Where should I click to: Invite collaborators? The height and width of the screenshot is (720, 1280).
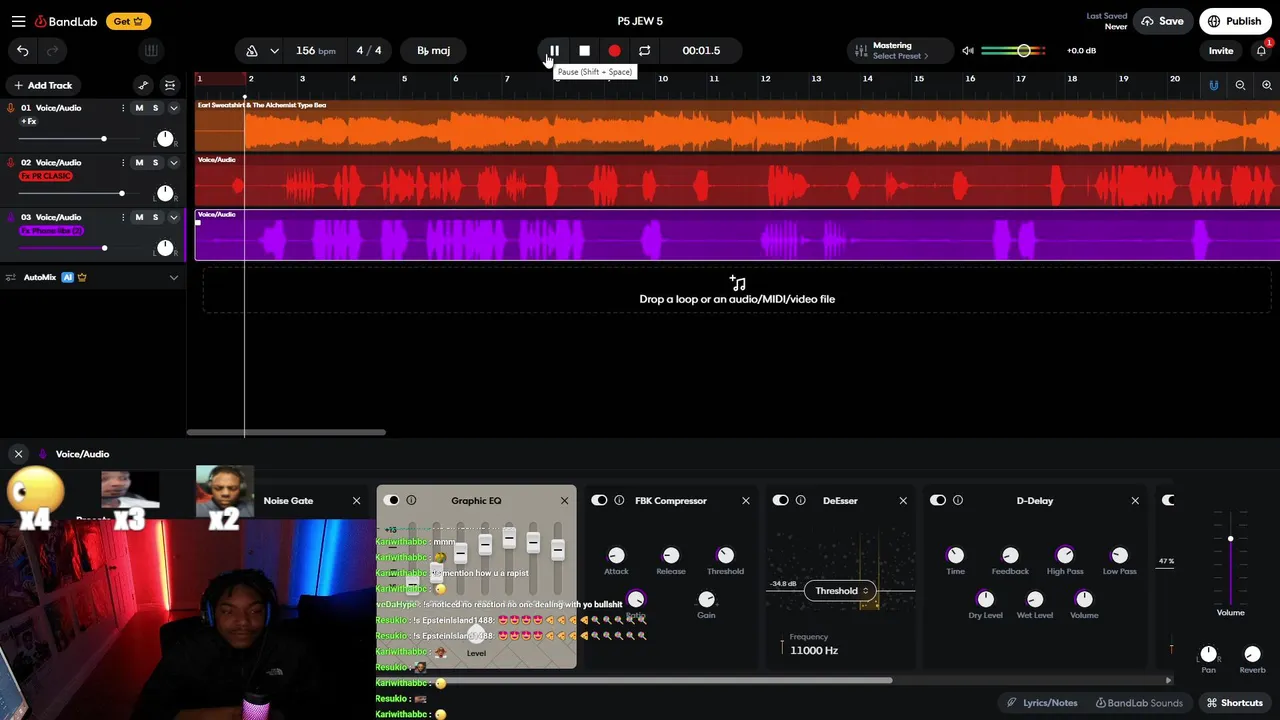(x=1221, y=51)
